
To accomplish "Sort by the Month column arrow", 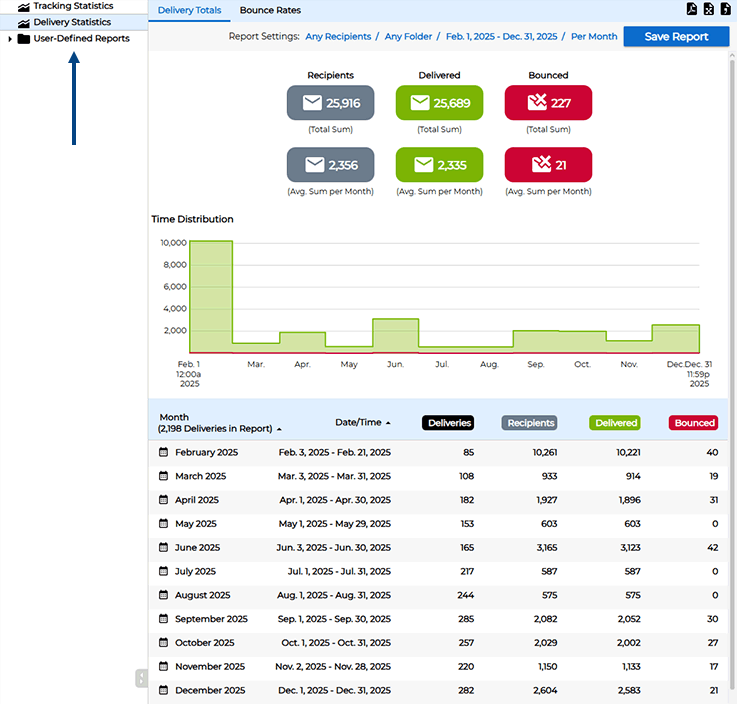I will tap(279, 429).
